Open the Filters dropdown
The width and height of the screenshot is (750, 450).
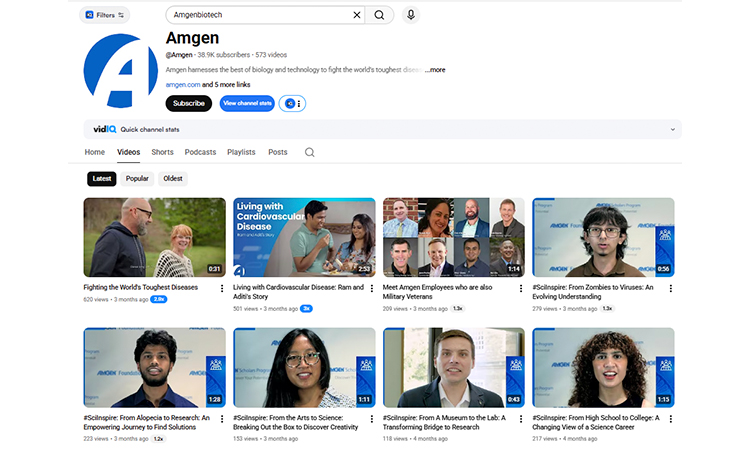coord(105,15)
